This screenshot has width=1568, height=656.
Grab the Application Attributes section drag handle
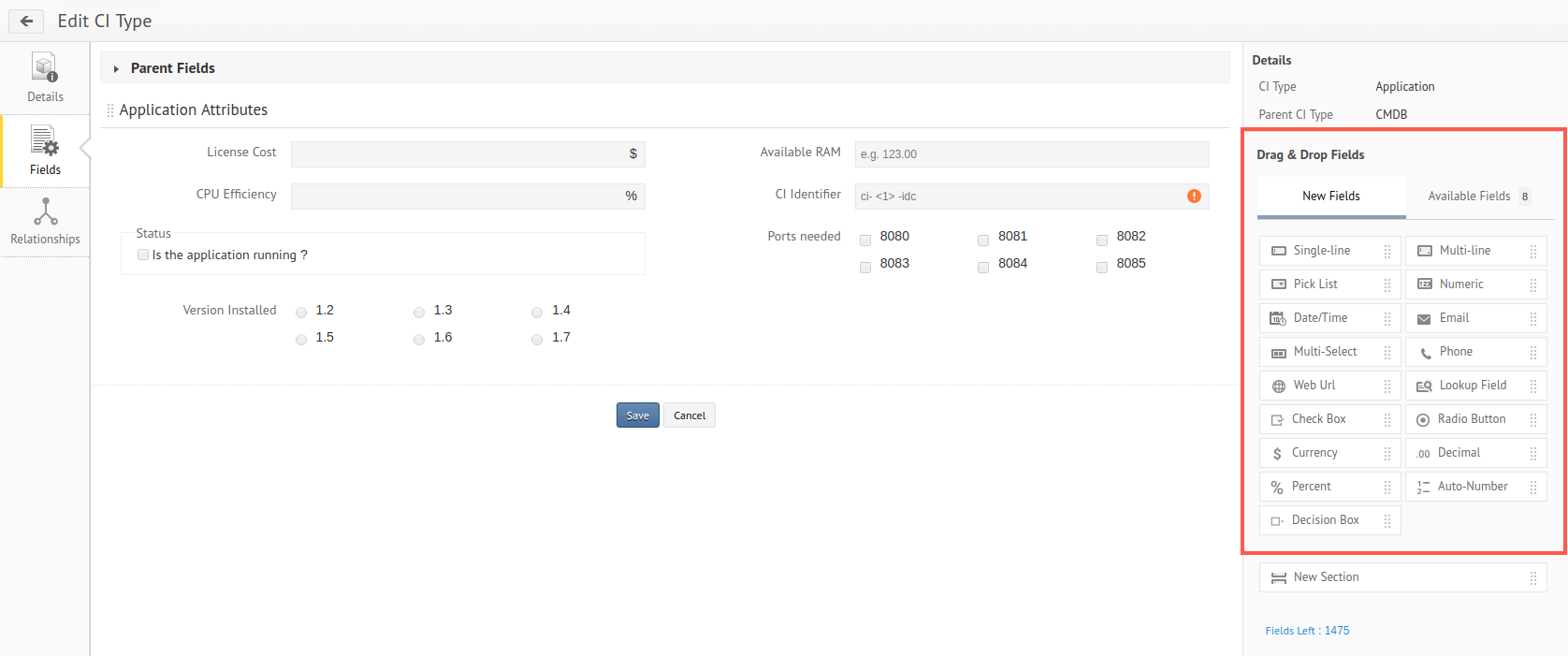pos(110,110)
